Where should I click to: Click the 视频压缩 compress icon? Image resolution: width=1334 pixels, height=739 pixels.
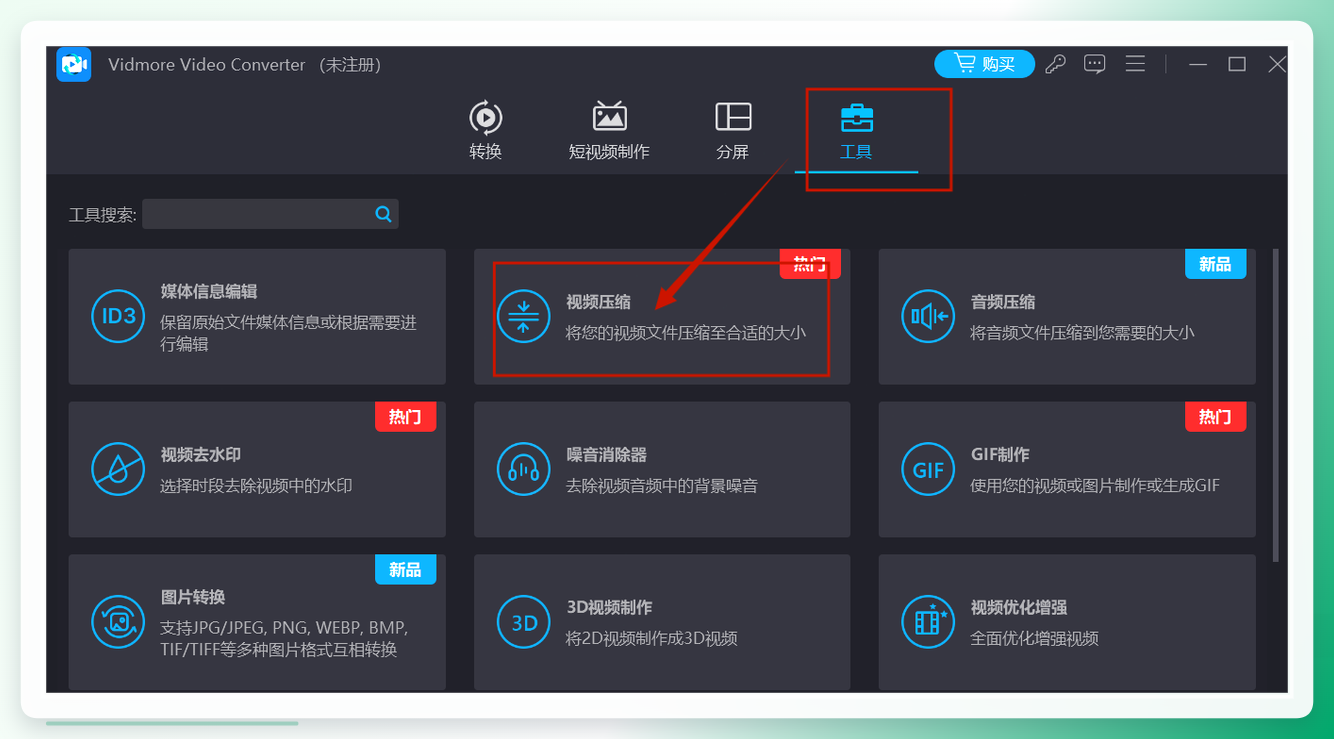[523, 316]
